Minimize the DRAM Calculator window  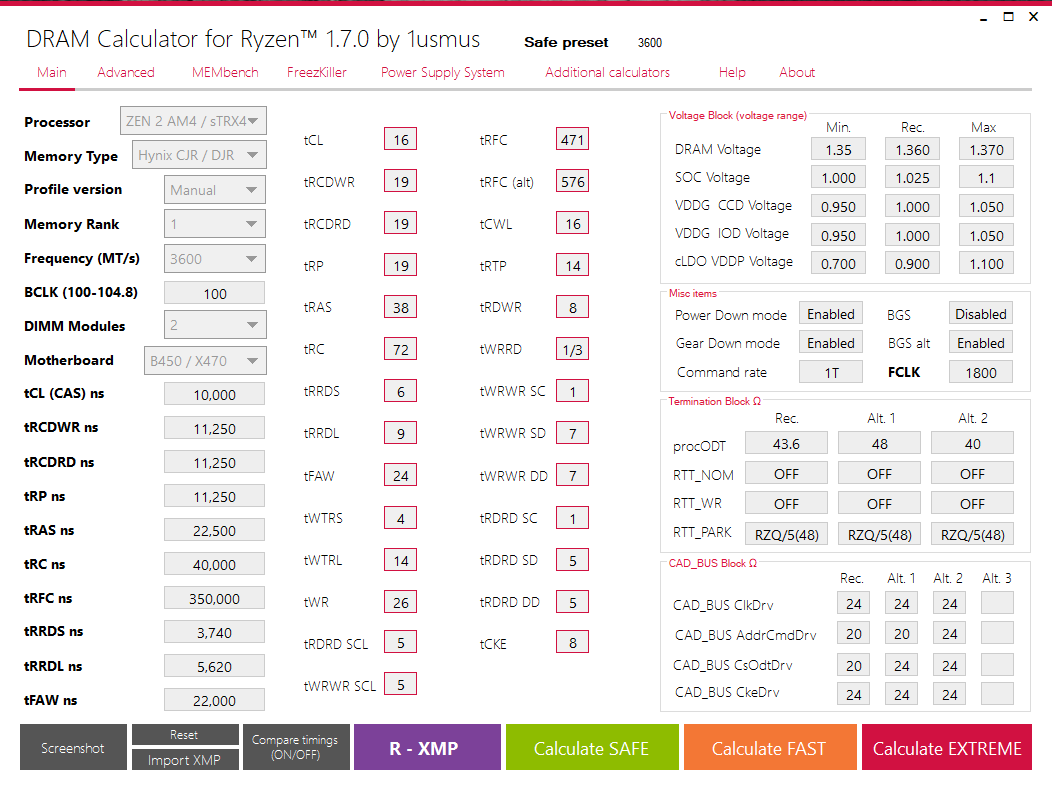point(984,18)
